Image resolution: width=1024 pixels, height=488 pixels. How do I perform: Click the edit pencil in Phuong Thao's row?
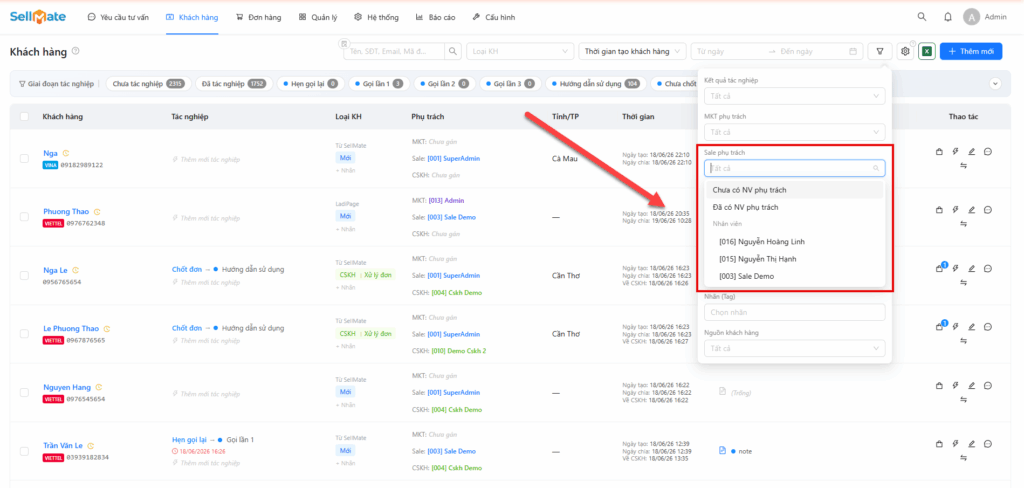pos(971,210)
